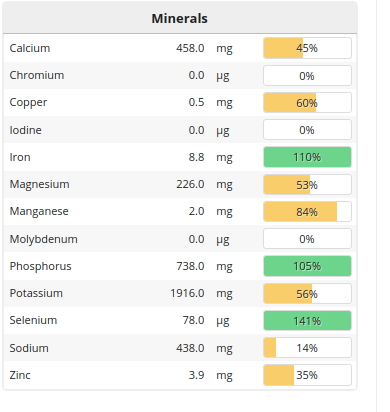Click the Iron 110% green bar
390x412 pixels.
coord(307,157)
